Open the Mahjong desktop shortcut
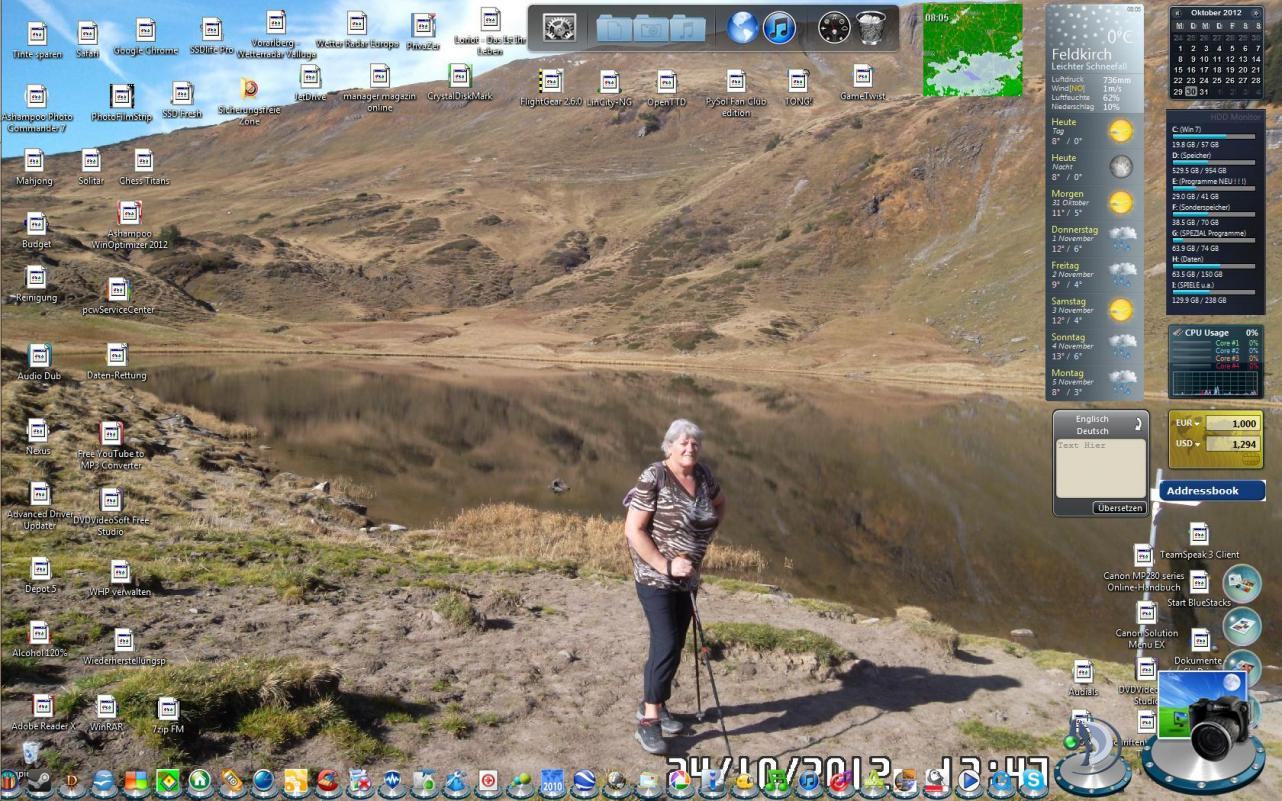 click(34, 167)
